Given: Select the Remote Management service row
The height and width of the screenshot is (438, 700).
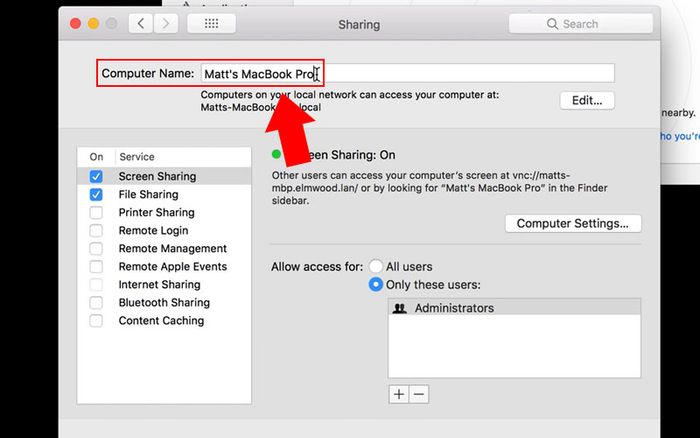Looking at the screenshot, I should click(x=164, y=248).
